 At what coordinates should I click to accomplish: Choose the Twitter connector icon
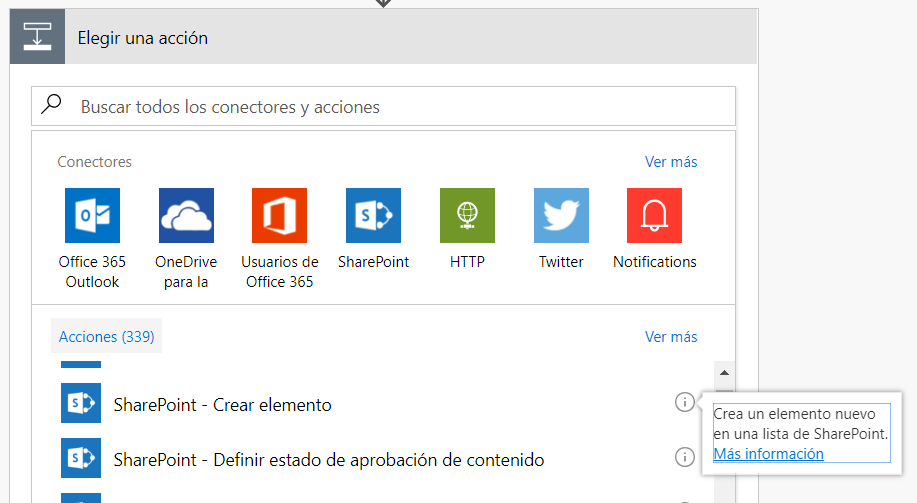(x=561, y=215)
